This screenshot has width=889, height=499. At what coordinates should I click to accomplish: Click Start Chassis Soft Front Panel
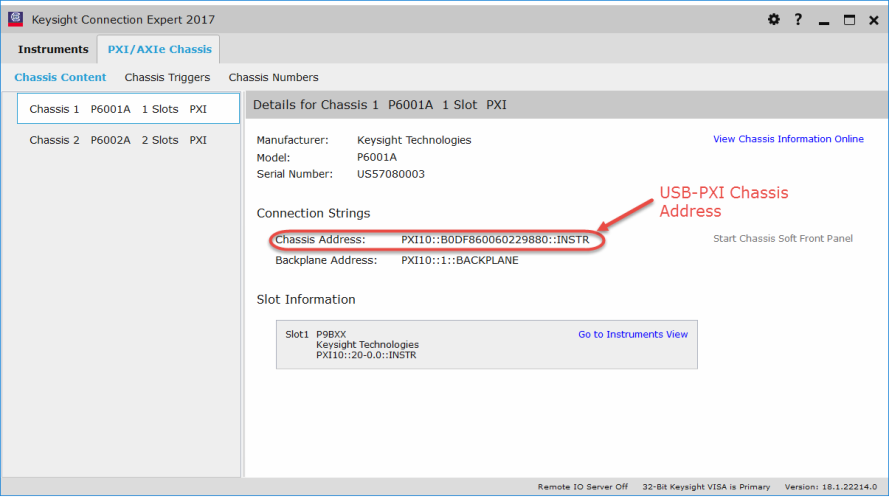coord(782,239)
